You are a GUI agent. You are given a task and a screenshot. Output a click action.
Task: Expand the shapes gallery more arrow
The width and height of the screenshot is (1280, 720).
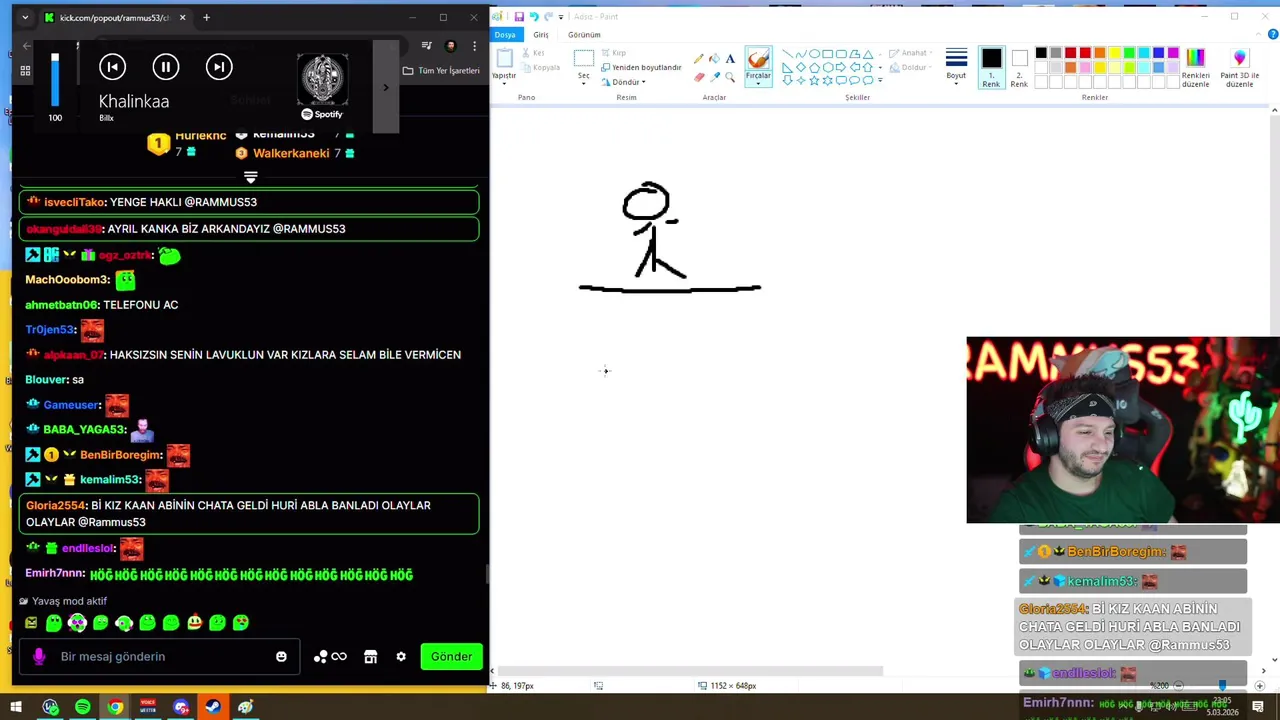click(880, 80)
